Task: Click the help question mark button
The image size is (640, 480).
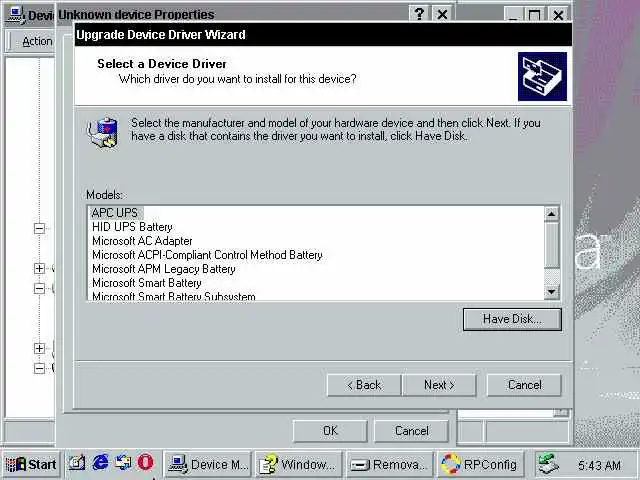Action: 419,15
